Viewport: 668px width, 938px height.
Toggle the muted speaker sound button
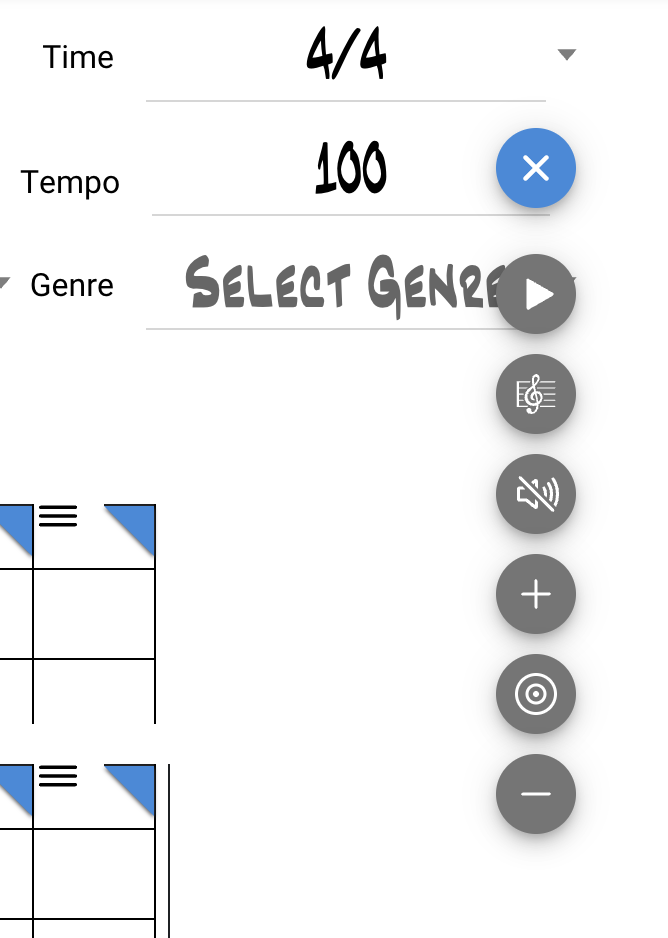tap(536, 494)
